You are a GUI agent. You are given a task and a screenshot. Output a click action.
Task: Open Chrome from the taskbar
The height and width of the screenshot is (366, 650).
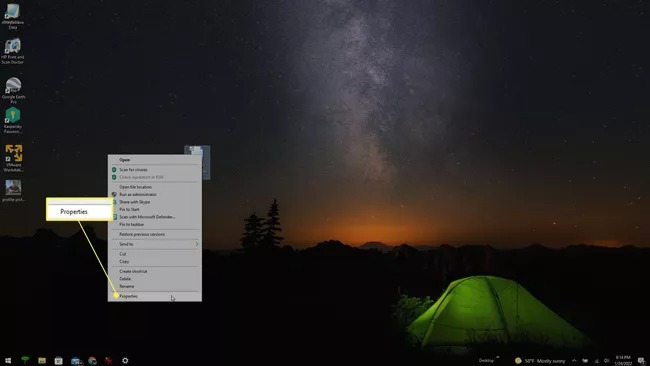92,361
